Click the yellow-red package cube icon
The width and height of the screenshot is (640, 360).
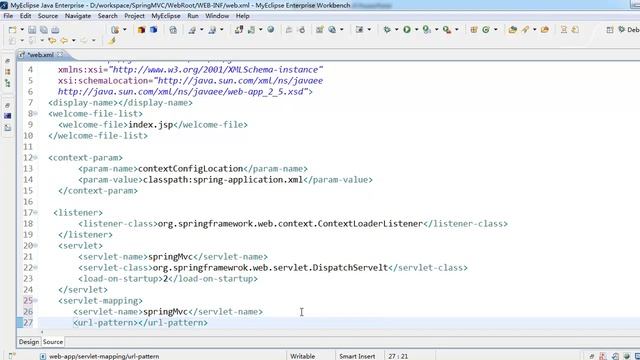pyautogui.click(x=142, y=30)
